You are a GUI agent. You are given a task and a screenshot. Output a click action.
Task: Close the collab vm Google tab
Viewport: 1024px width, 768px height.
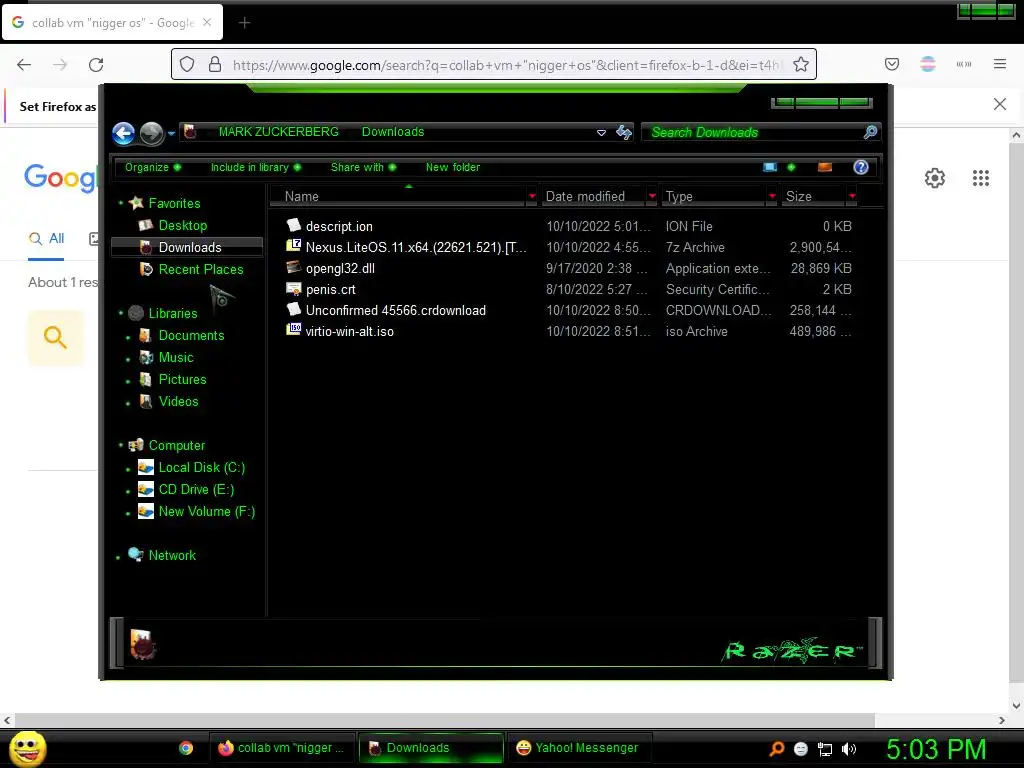click(207, 22)
